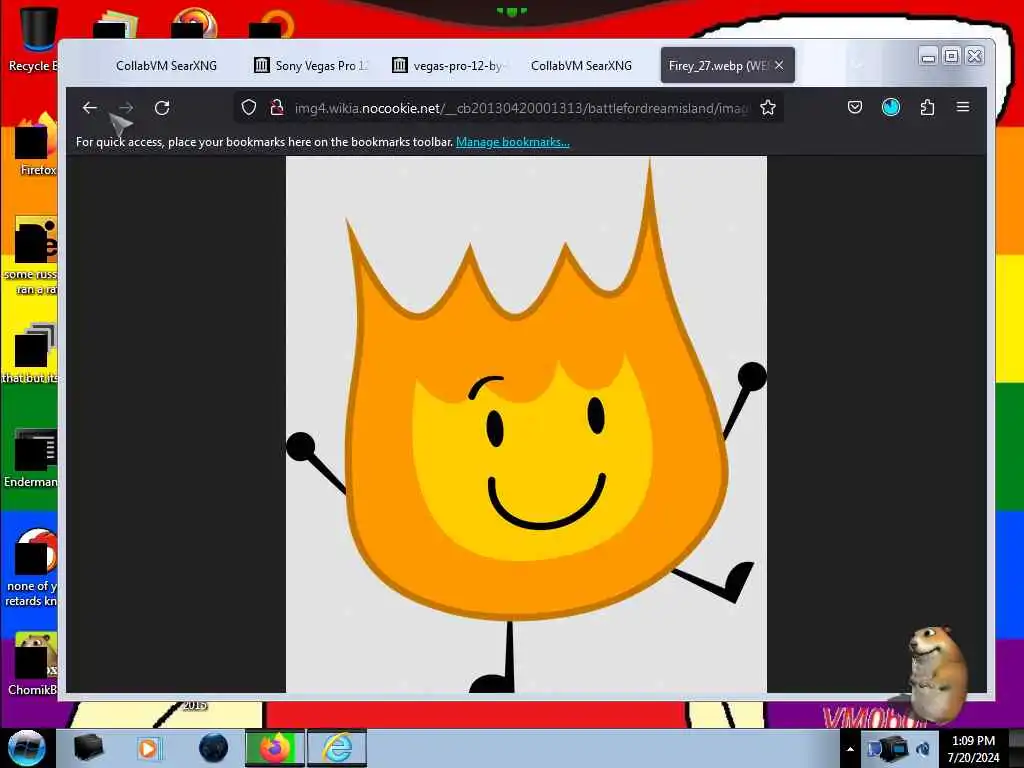Follow the Manage bookmarks link
The height and width of the screenshot is (768, 1024).
[513, 142]
